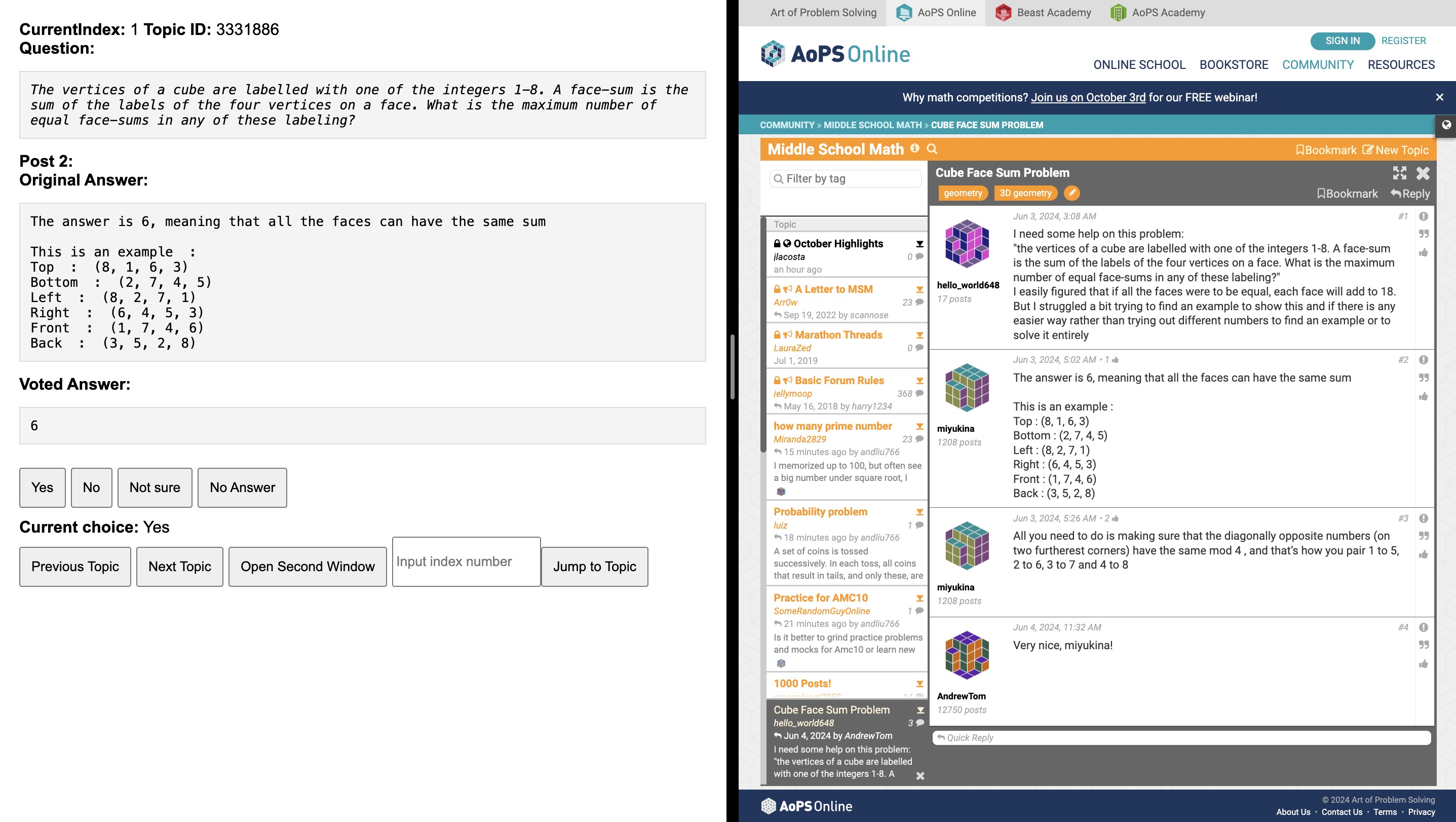Viewport: 1456px width, 822px height.
Task: Open the Join us on October 3rd link
Action: [1088, 97]
